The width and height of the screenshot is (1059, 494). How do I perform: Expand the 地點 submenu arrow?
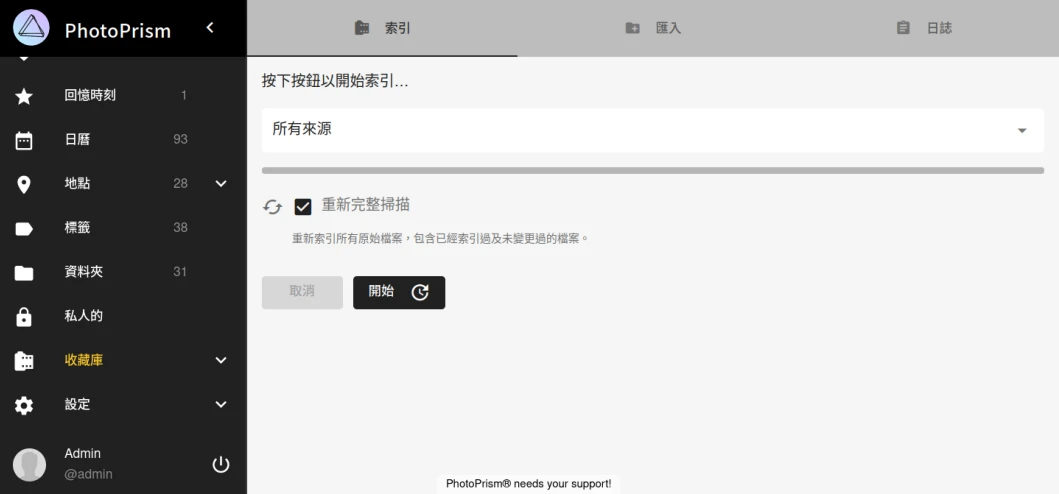point(221,184)
